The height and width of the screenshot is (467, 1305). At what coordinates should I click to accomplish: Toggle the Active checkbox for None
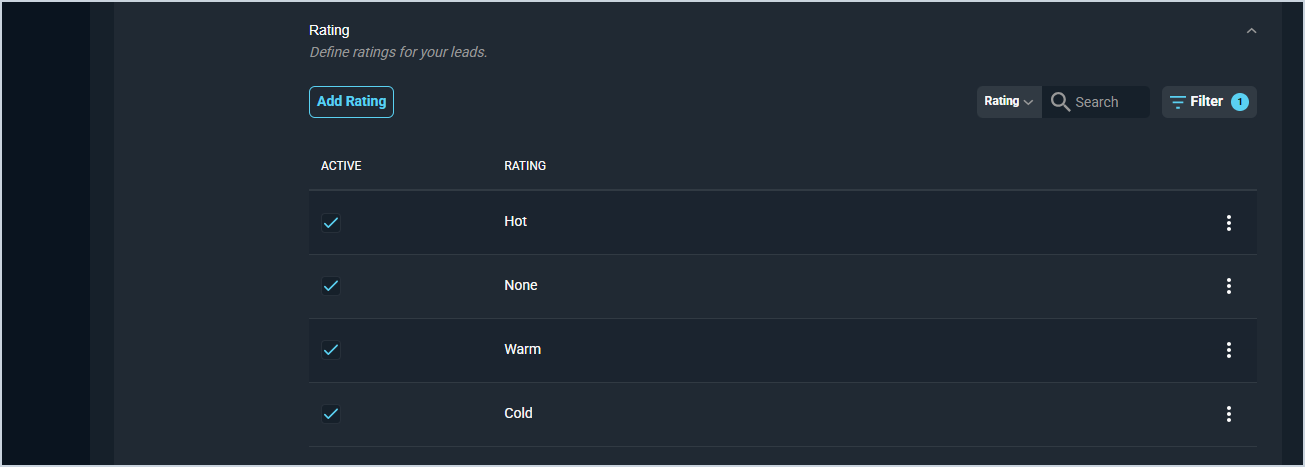(x=331, y=286)
